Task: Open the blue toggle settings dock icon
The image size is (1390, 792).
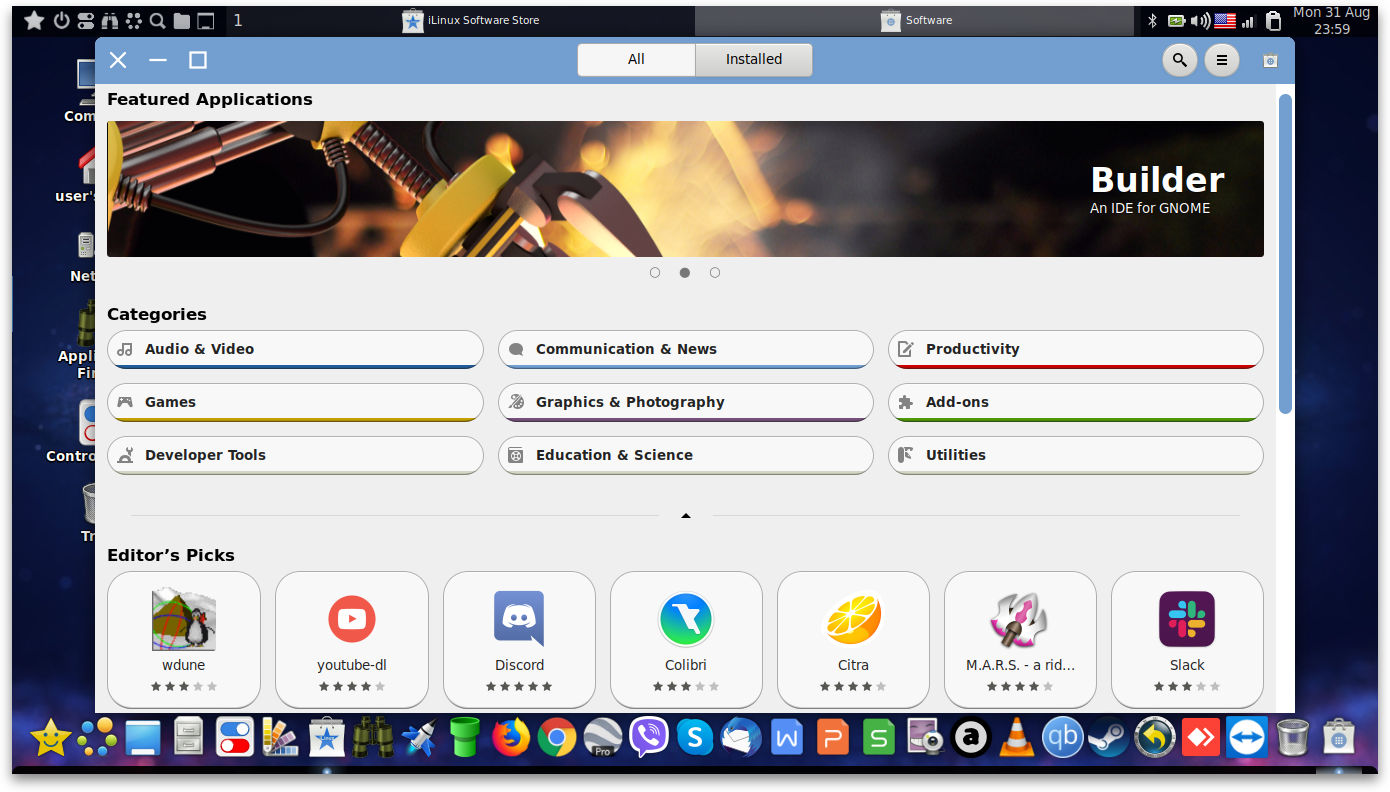Action: 234,739
